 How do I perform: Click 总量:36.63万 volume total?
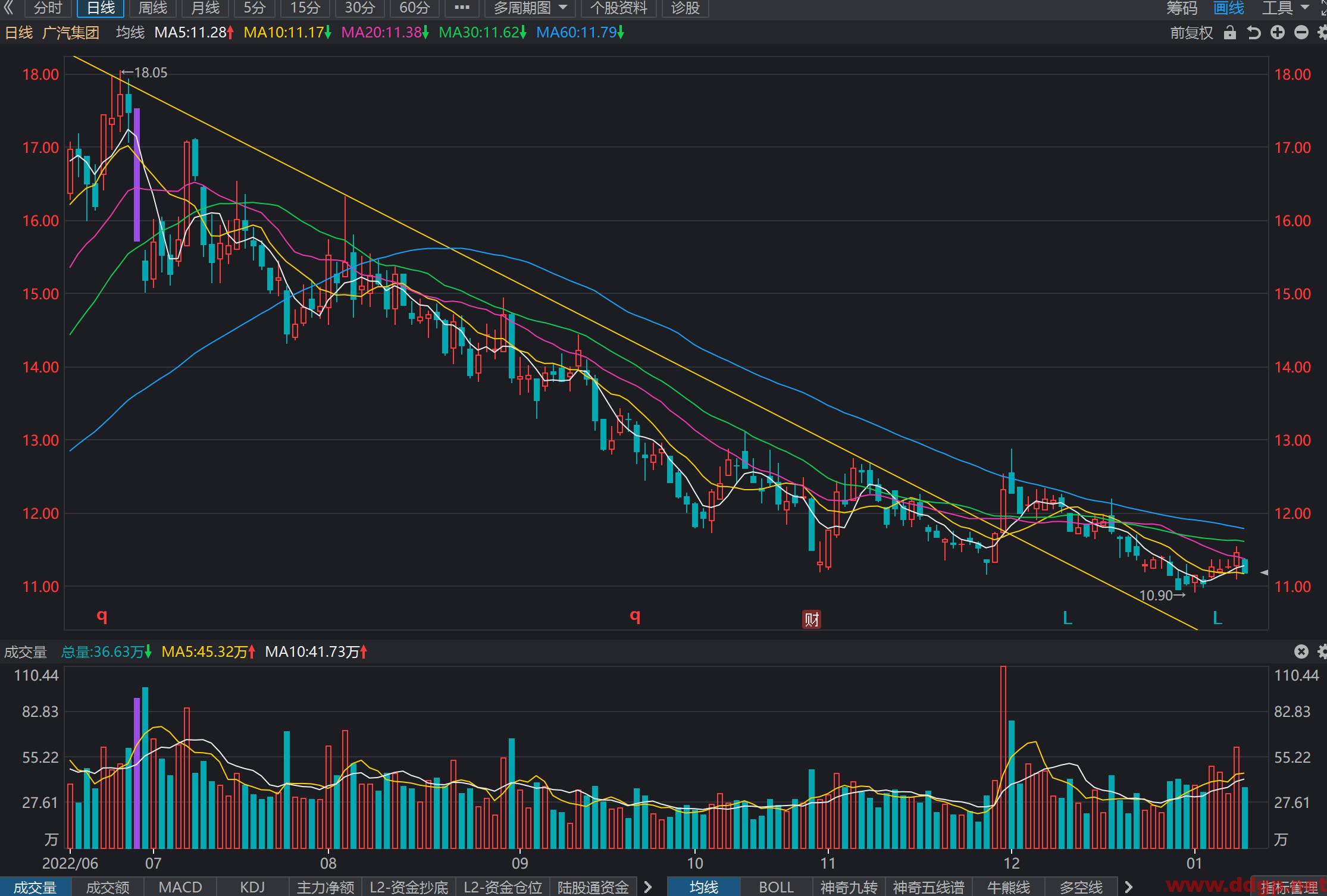107,652
